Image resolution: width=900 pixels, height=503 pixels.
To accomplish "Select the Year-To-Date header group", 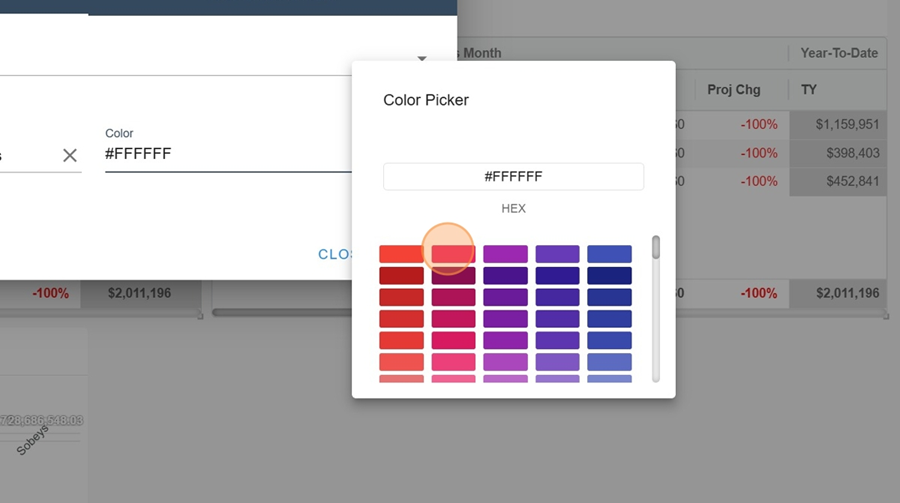I will coord(838,53).
